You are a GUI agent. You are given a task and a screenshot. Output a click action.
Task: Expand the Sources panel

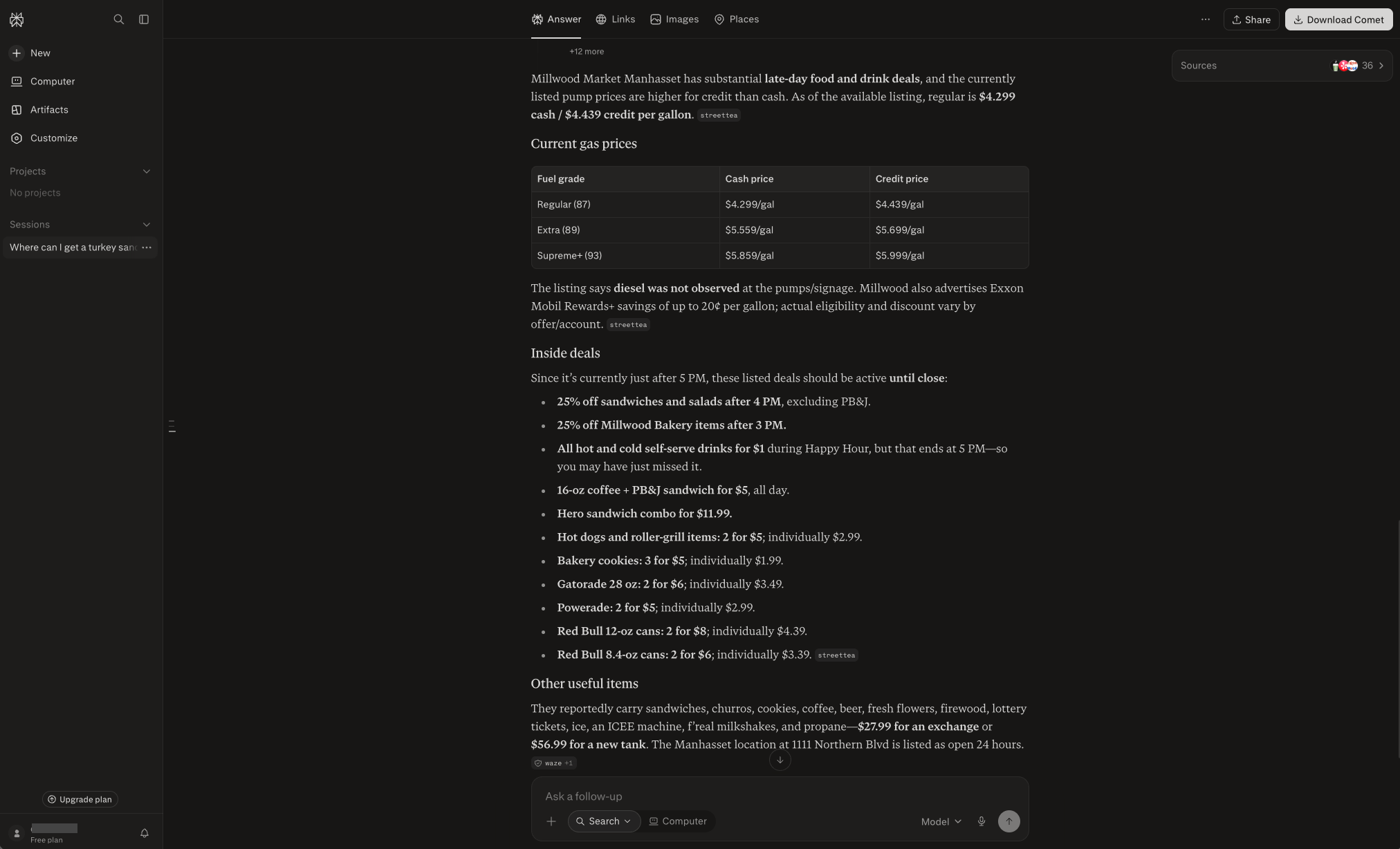click(1281, 65)
